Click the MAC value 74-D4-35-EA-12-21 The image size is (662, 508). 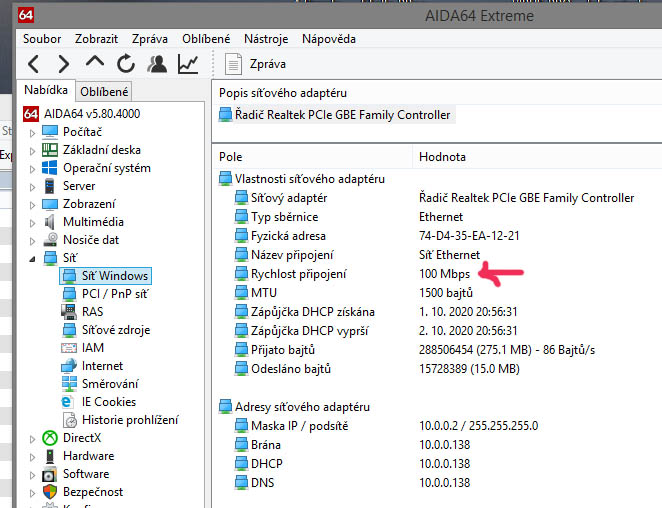(469, 236)
